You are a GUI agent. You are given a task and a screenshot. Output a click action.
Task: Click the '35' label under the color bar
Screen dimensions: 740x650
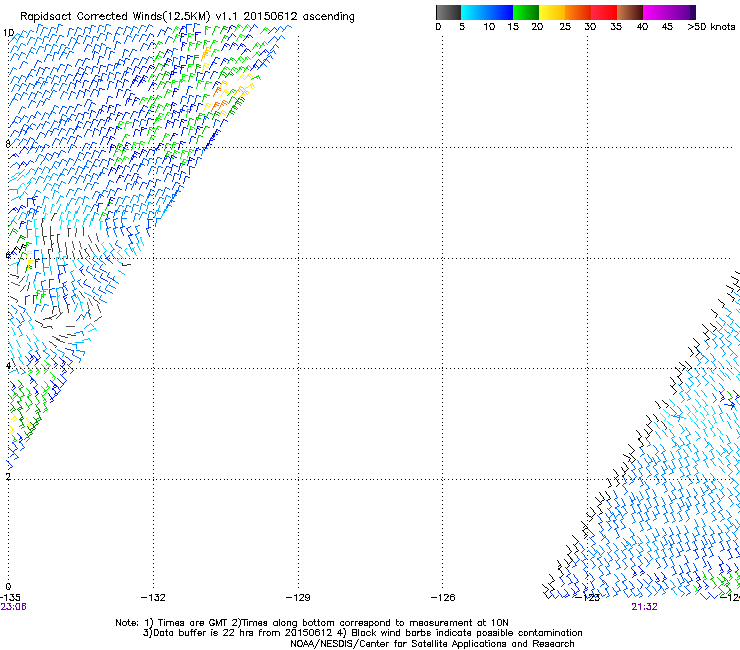pos(616,27)
